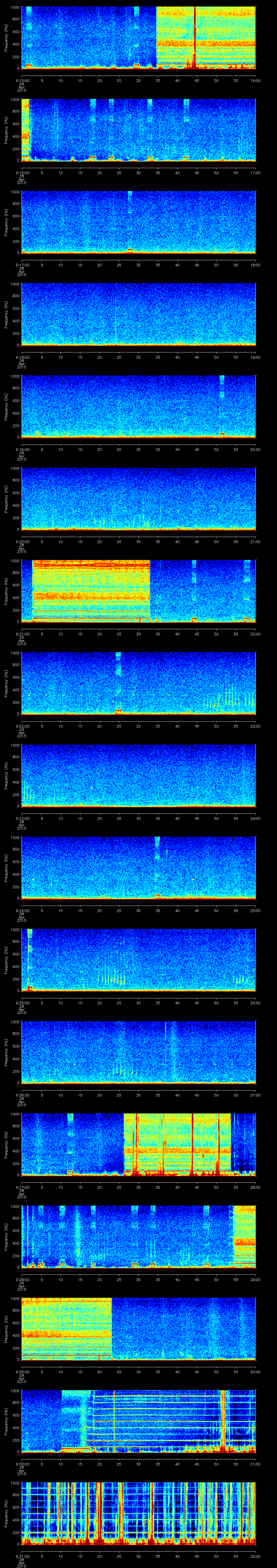277x1568 pixels.
Task: Click the '9:19:00' start time label
Action: pos(22,449)
